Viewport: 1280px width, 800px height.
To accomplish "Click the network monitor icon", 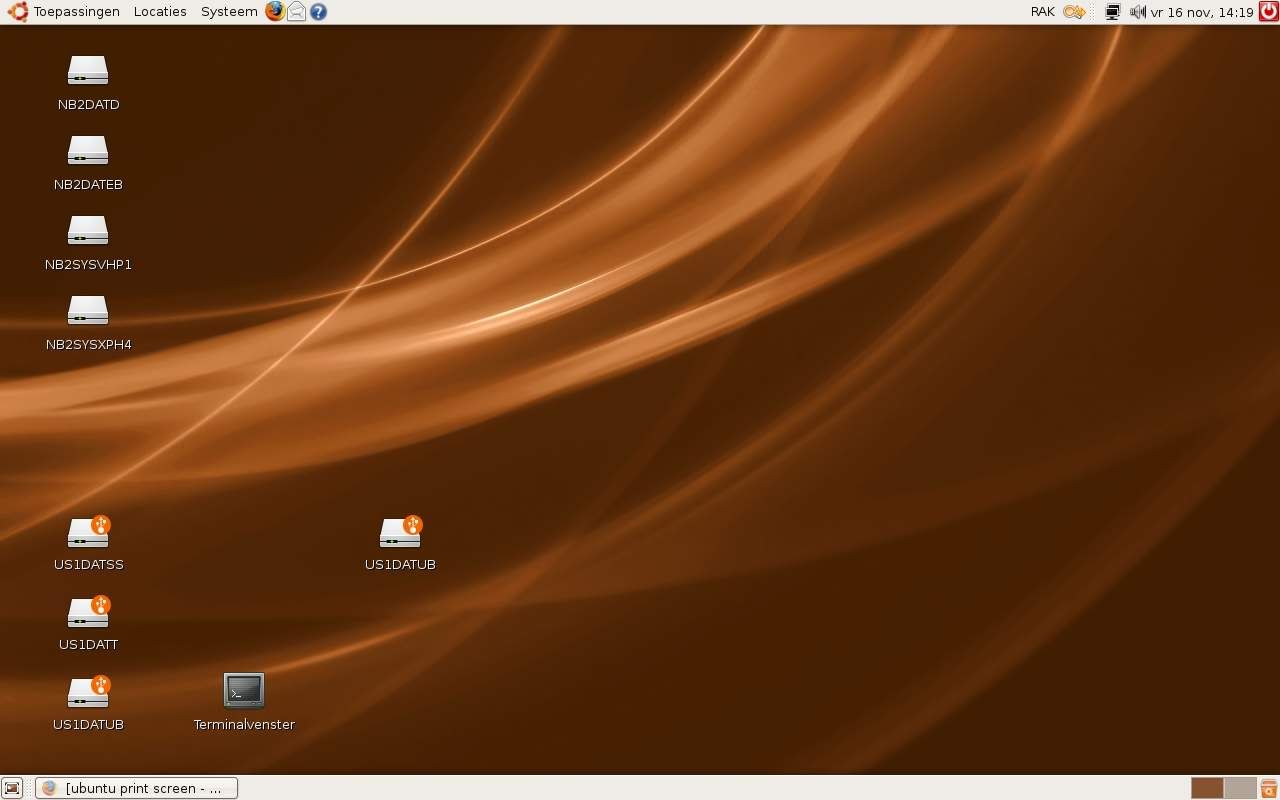I will coord(1112,12).
